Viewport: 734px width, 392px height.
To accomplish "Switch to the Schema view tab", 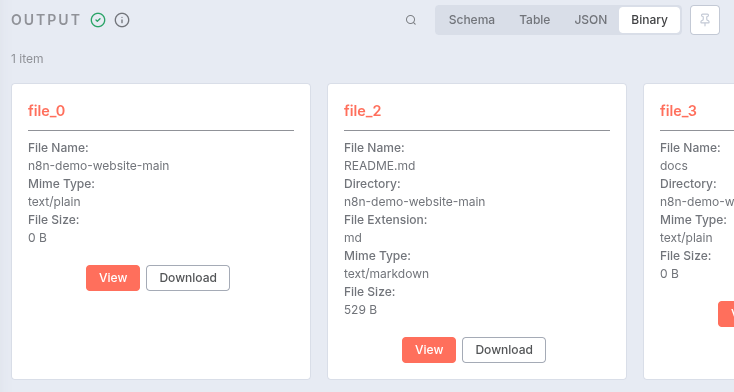I will pos(471,20).
